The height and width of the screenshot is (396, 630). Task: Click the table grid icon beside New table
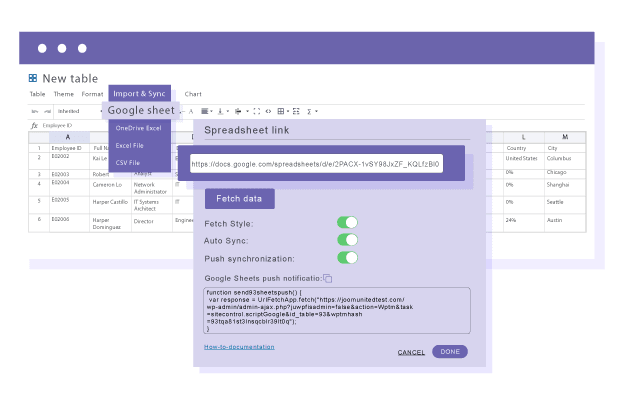pyautogui.click(x=33, y=78)
